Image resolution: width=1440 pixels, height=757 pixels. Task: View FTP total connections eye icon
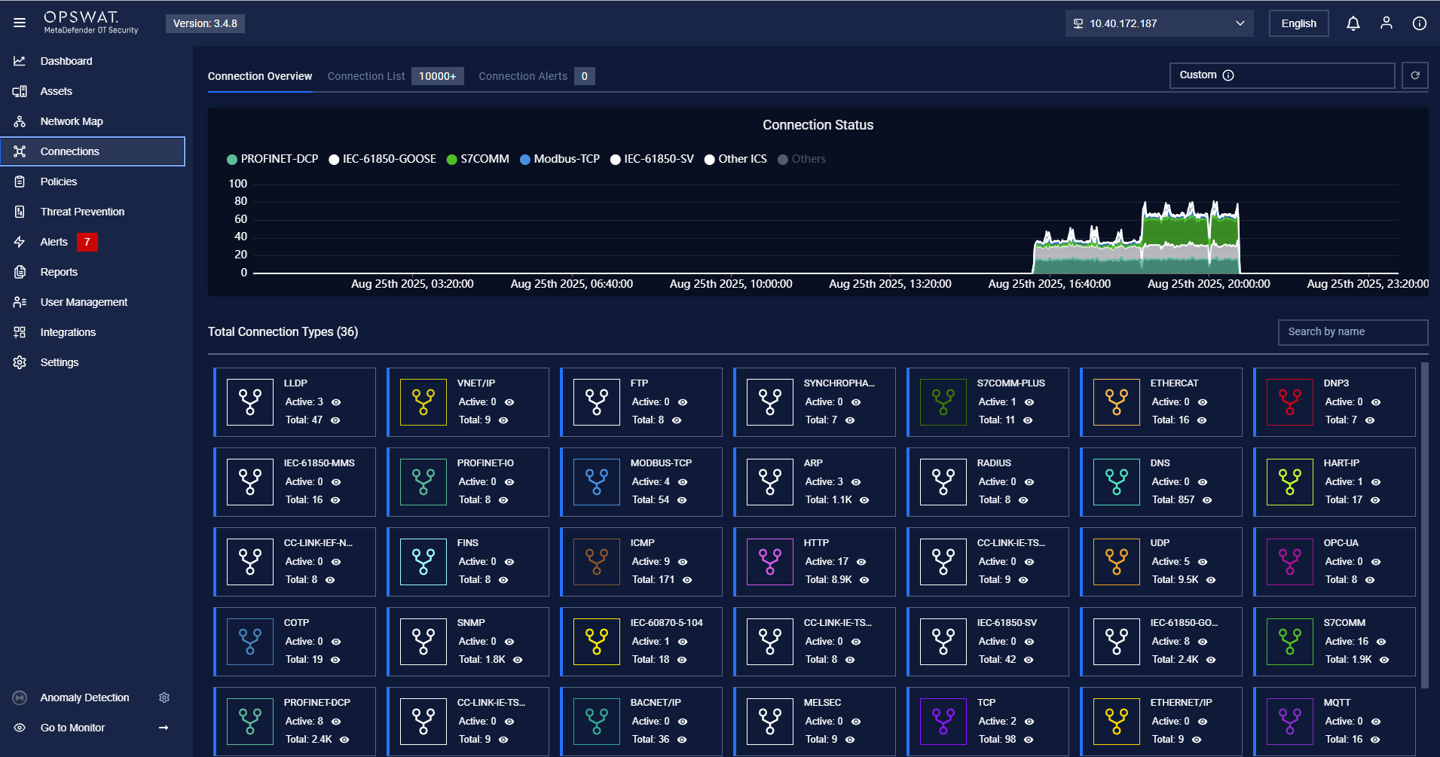[x=677, y=420]
